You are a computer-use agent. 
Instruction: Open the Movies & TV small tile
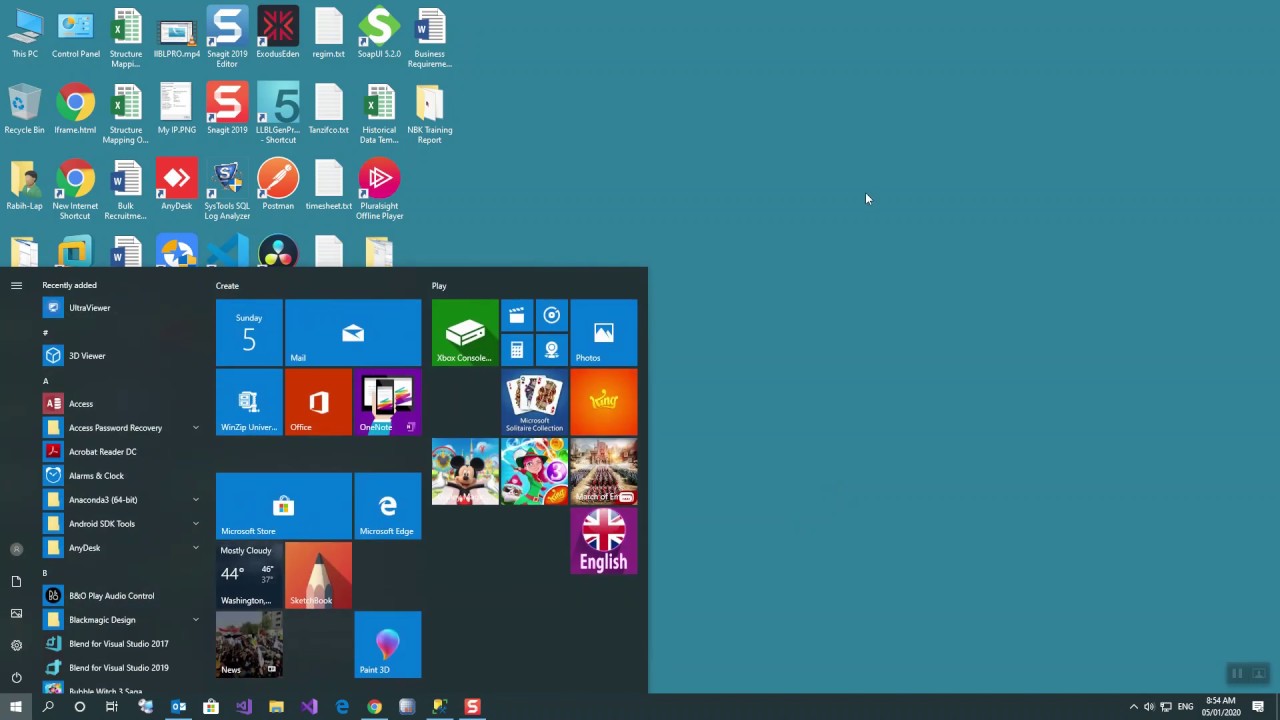tap(517, 316)
